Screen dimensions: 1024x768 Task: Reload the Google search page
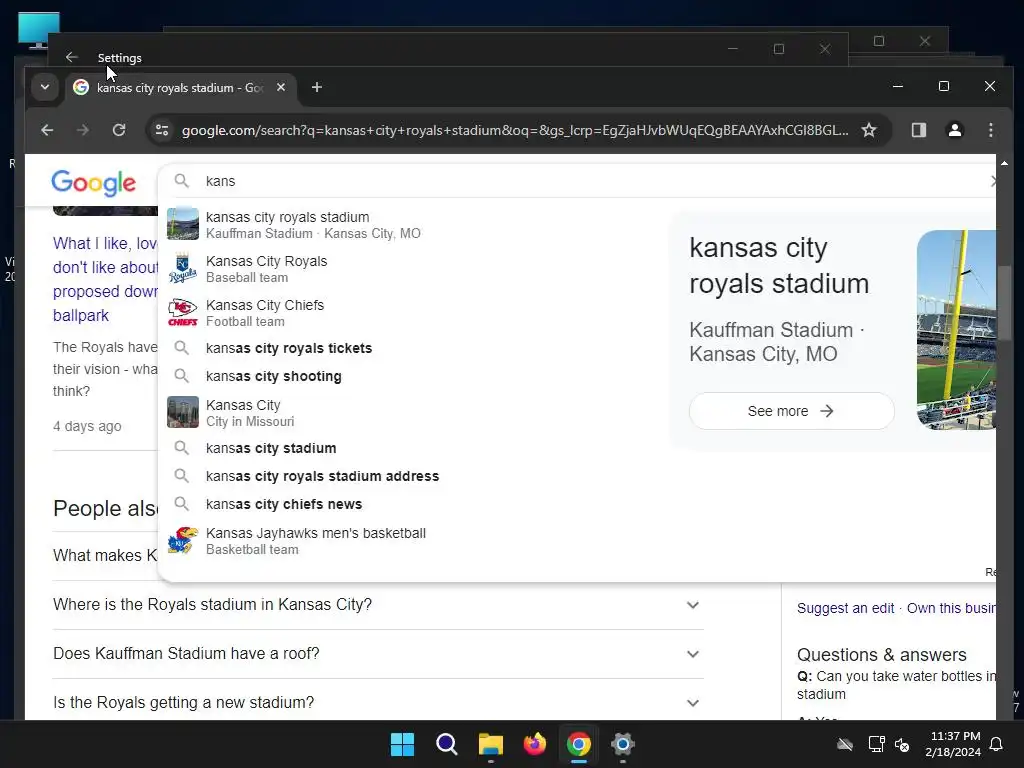[x=119, y=130]
